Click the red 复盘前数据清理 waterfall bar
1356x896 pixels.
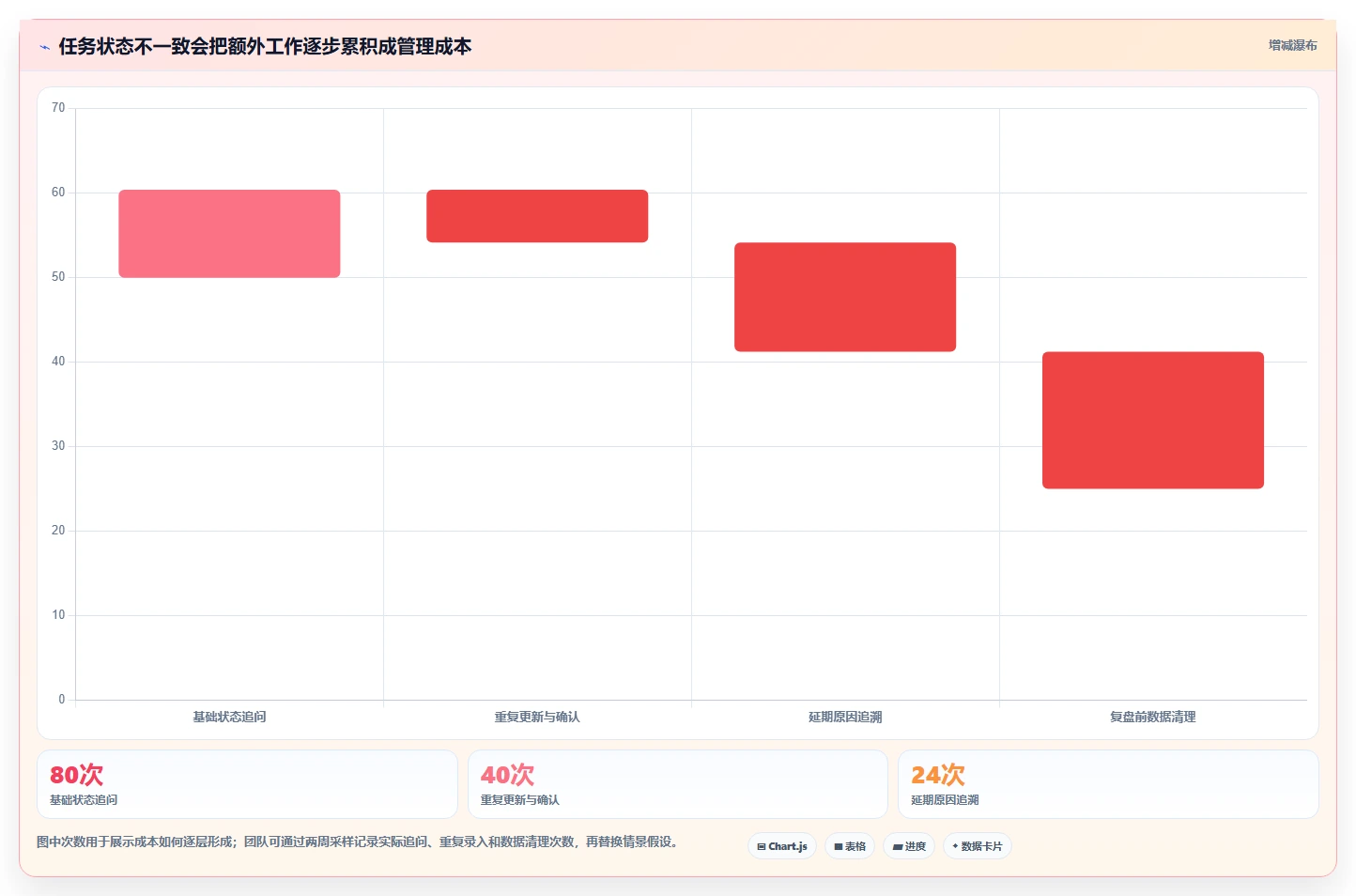[1153, 420]
